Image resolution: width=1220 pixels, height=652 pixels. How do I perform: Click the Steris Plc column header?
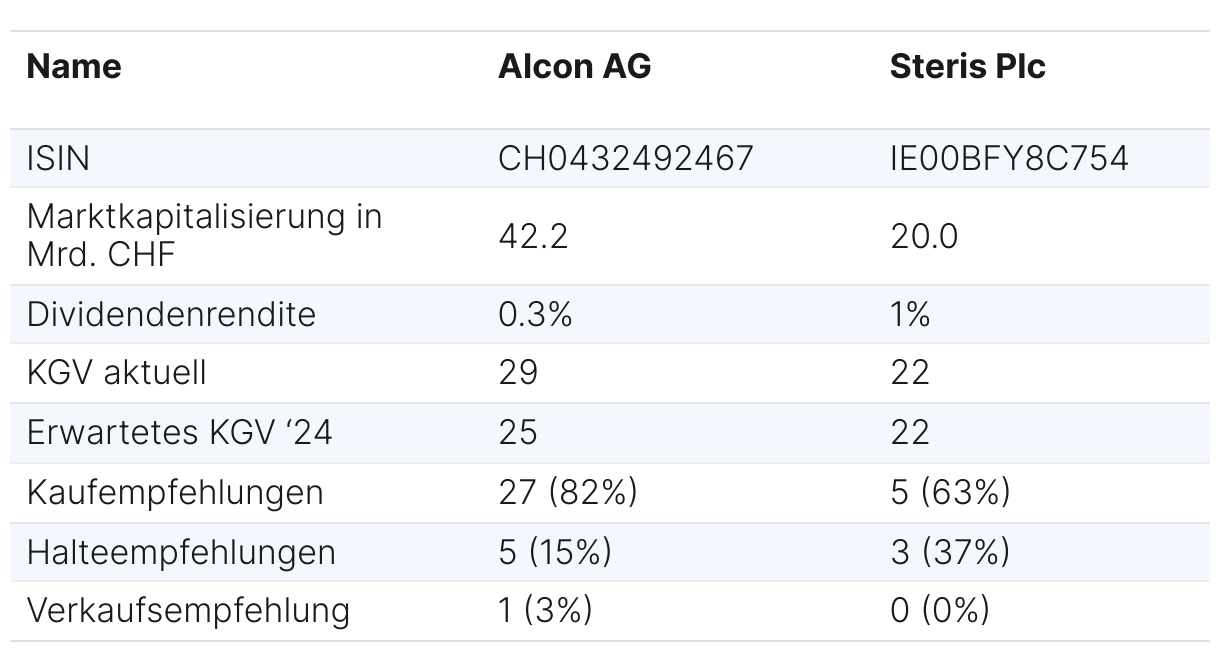pos(967,67)
